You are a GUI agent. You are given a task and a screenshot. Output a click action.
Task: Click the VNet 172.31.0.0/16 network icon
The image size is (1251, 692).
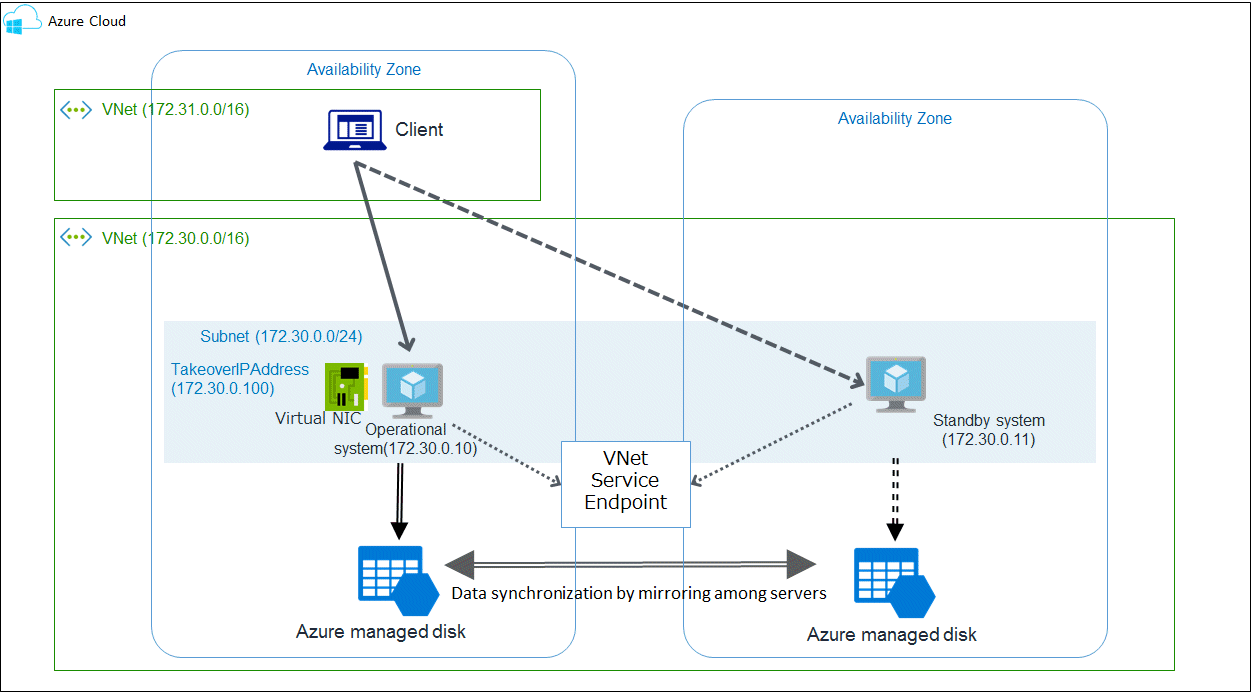[x=76, y=109]
